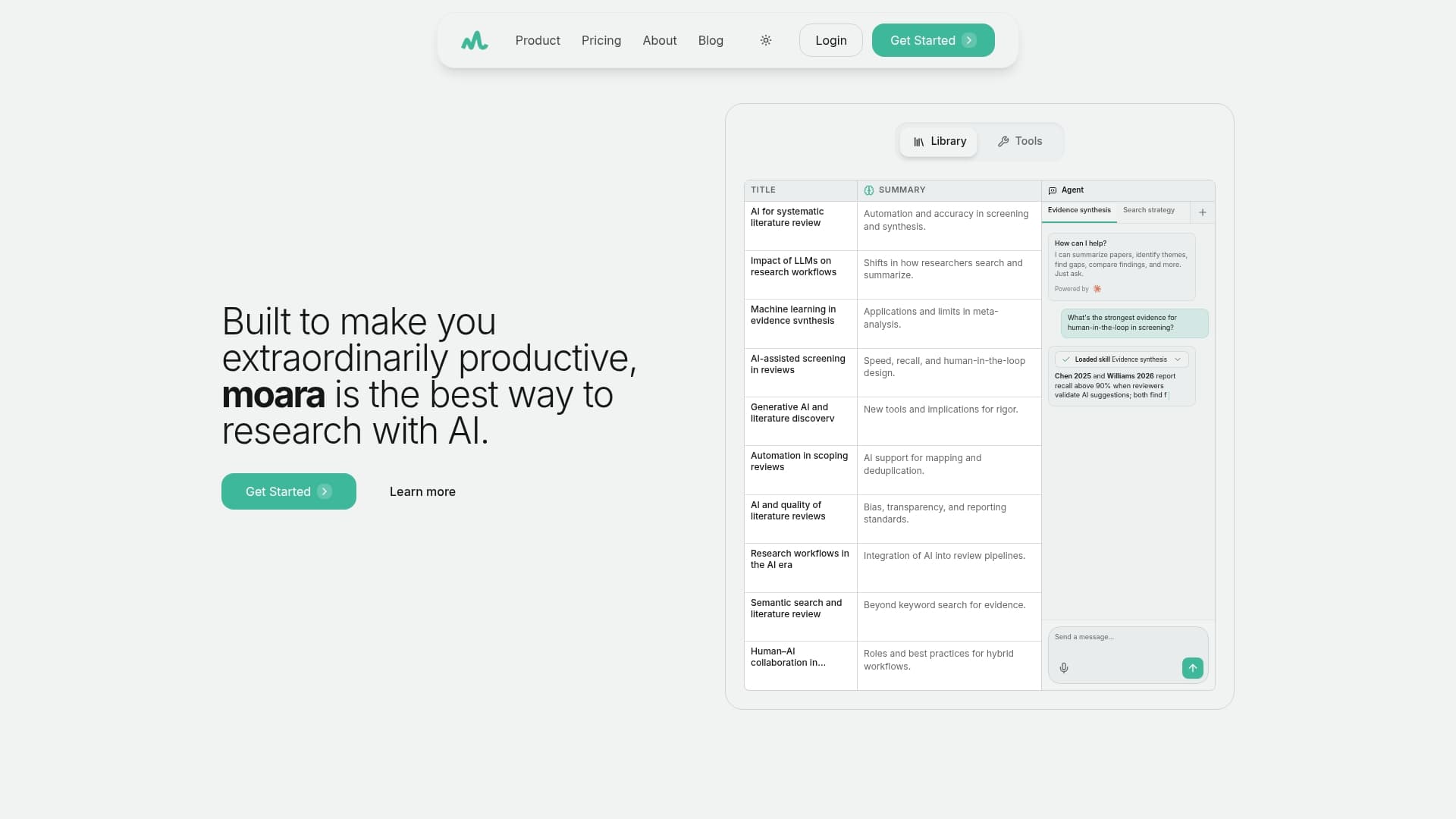Switch to the Library tab
This screenshot has height=819, width=1456.
939,142
